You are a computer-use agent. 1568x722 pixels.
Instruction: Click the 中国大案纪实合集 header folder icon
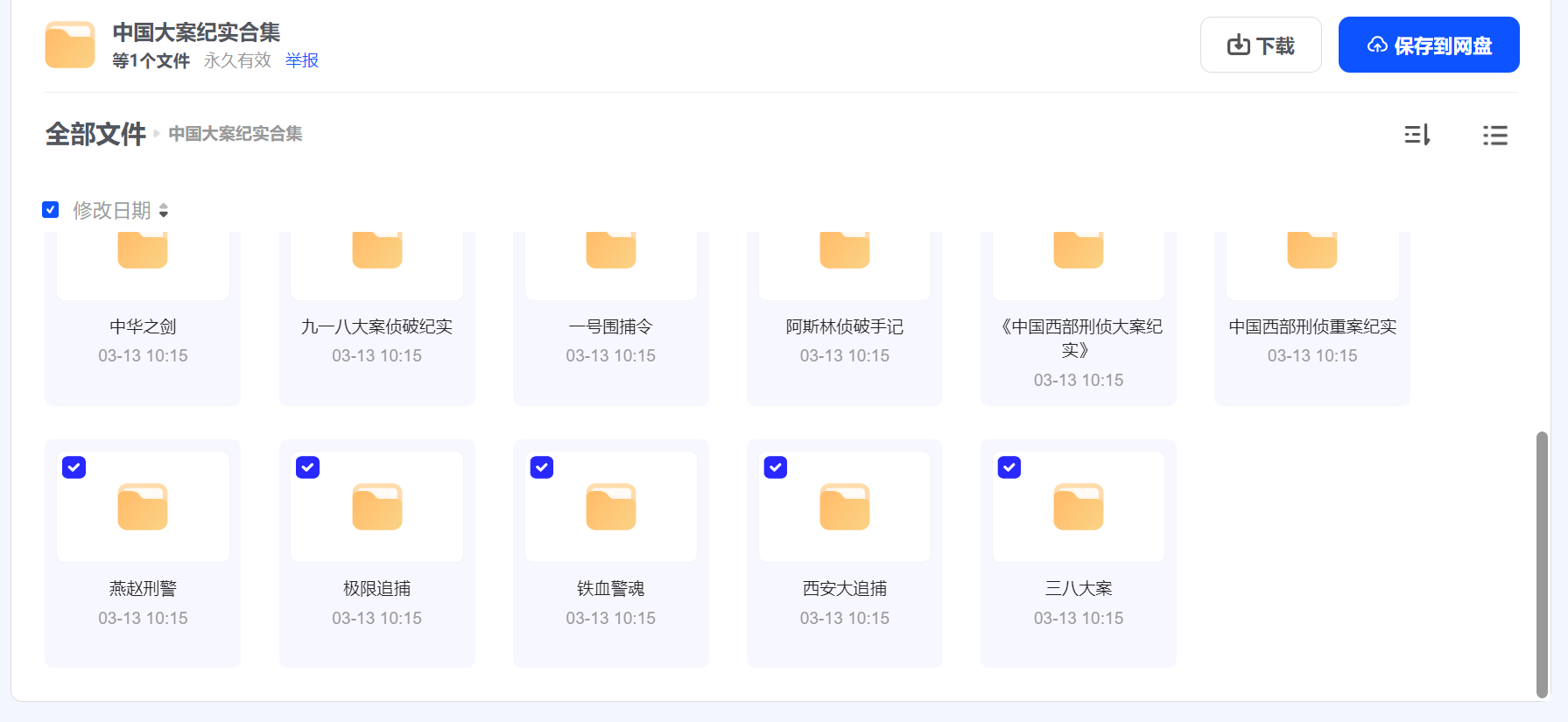tap(70, 45)
